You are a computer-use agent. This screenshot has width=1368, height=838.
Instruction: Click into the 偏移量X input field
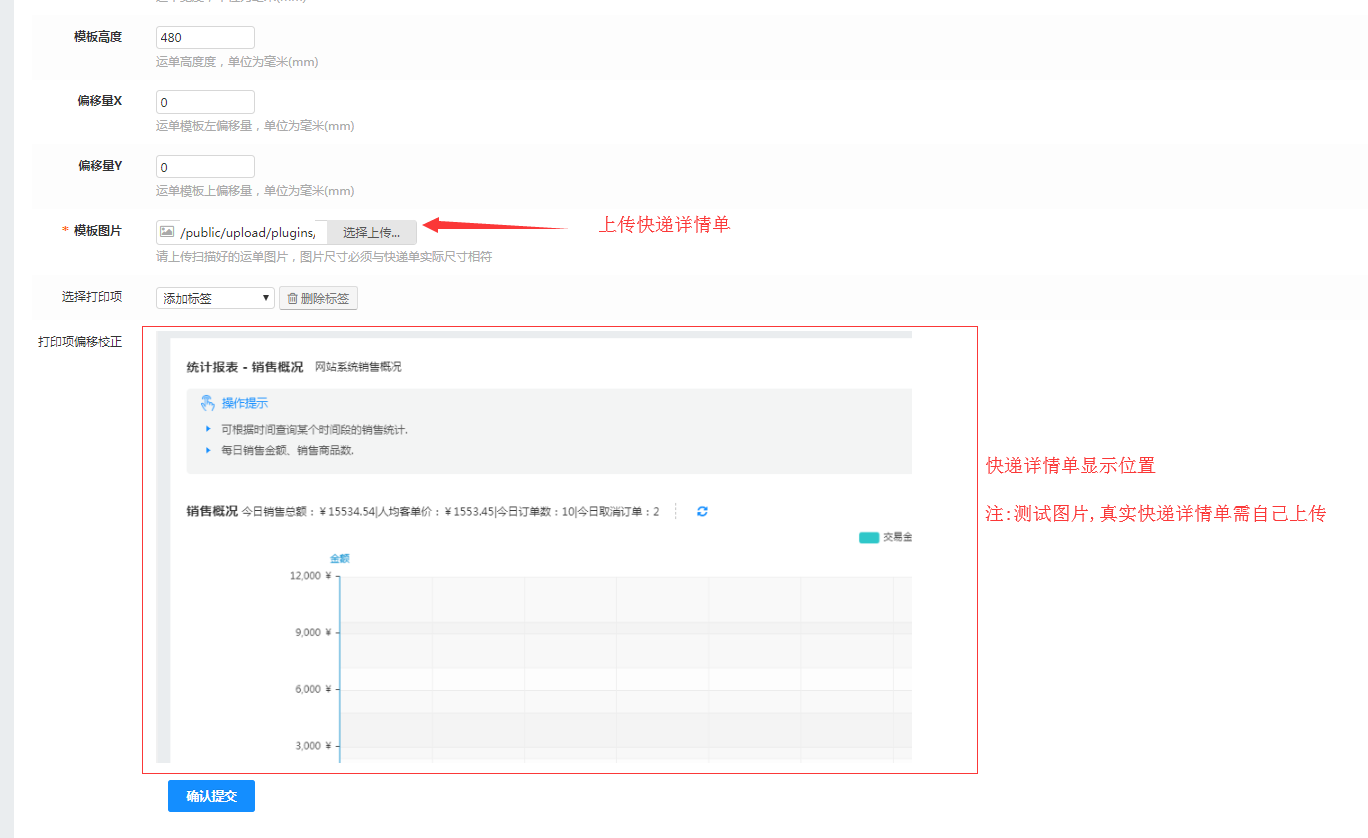click(x=205, y=102)
